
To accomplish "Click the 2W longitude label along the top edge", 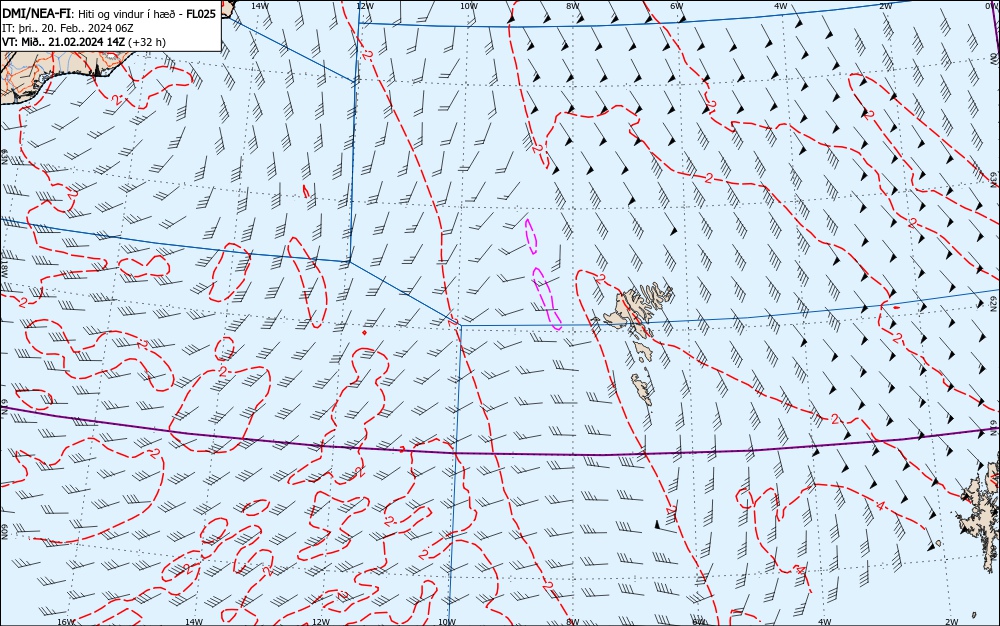I will coord(885,6).
